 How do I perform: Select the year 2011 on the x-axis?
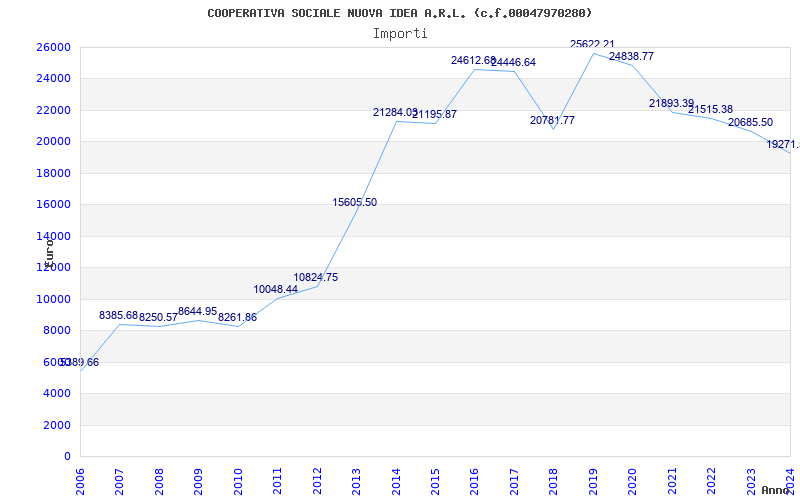click(278, 481)
